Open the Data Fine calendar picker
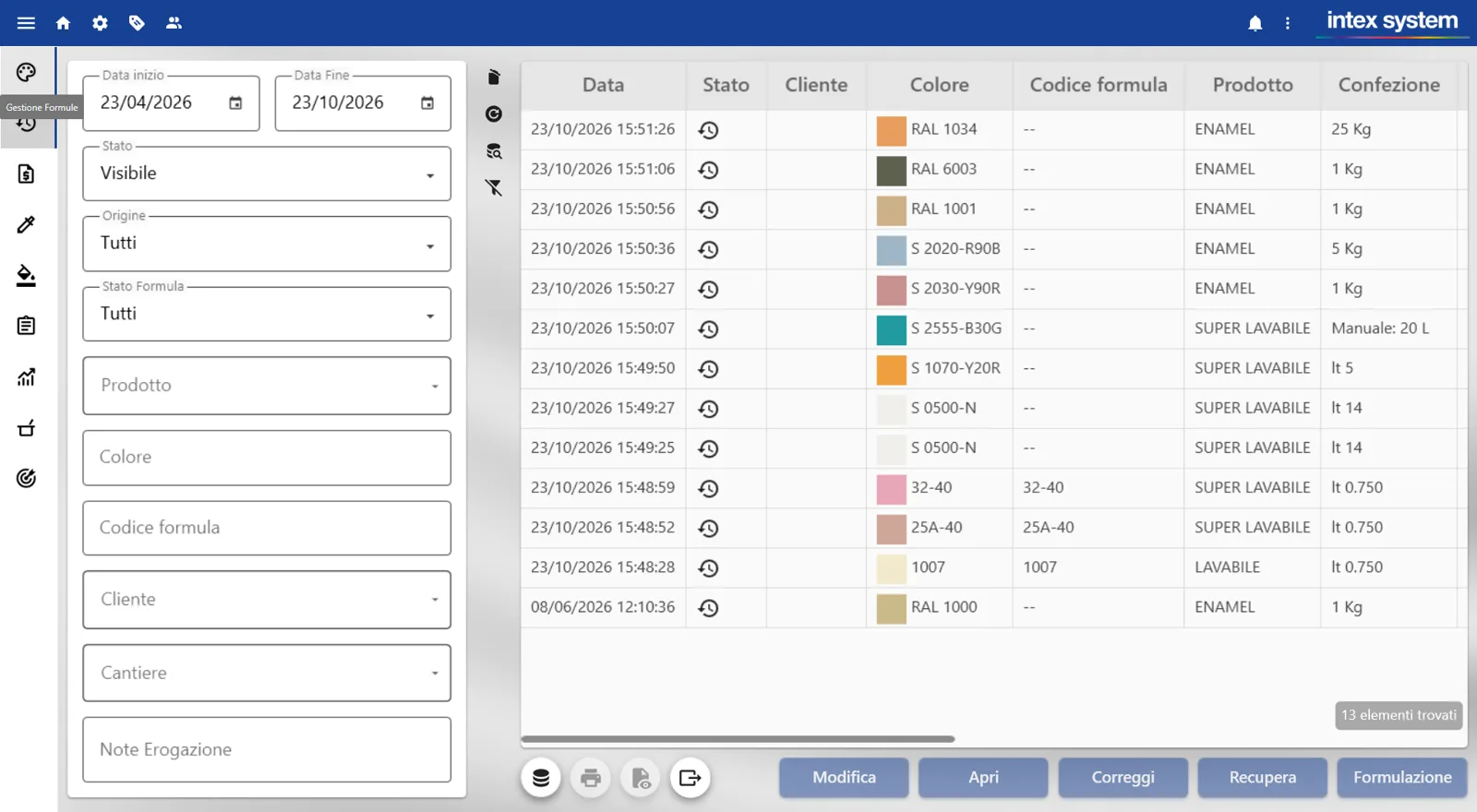Image resolution: width=1477 pixels, height=812 pixels. (427, 103)
